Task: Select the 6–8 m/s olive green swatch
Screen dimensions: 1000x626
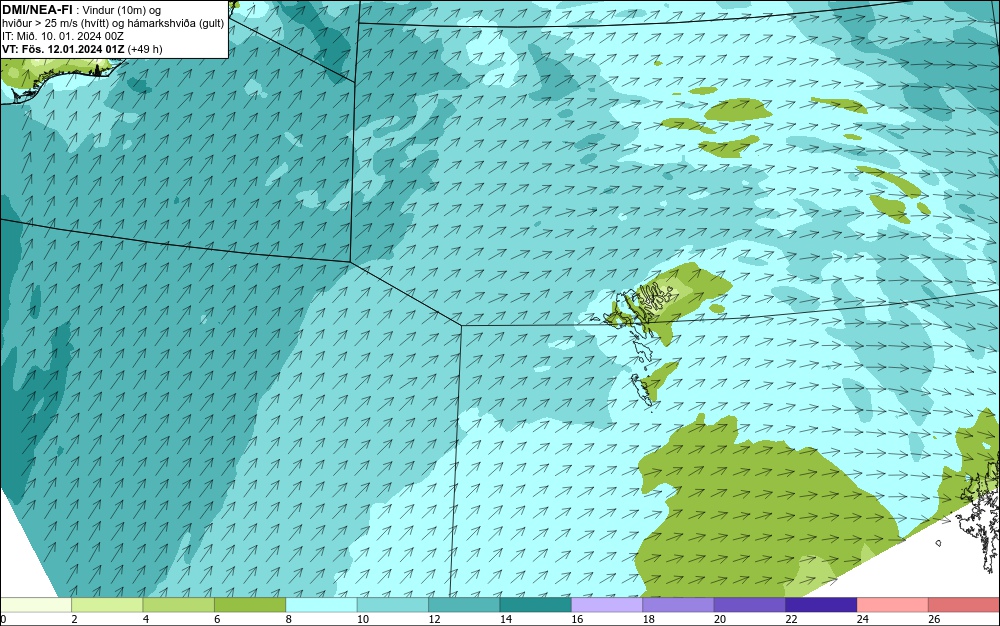Action: tap(250, 605)
